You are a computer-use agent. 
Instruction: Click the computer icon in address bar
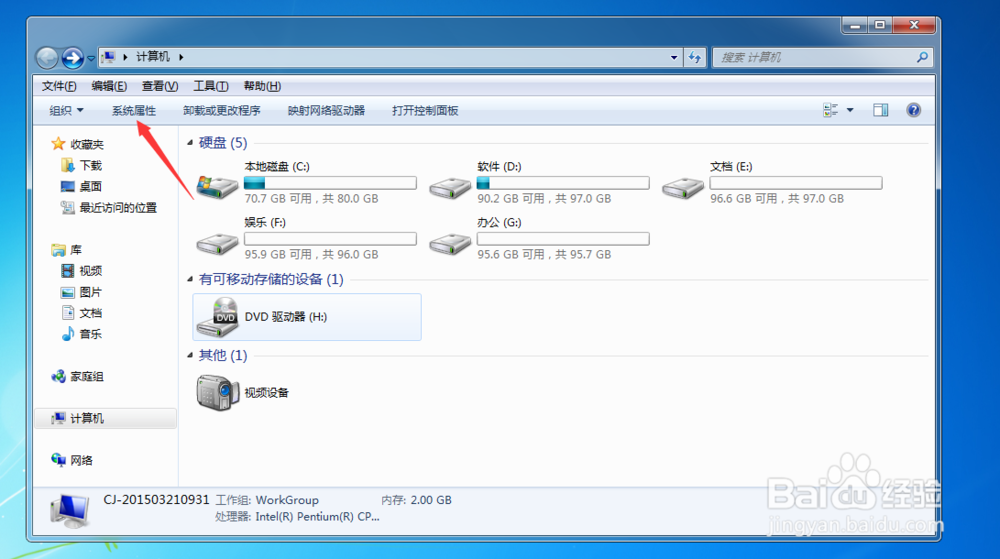pyautogui.click(x=108, y=57)
